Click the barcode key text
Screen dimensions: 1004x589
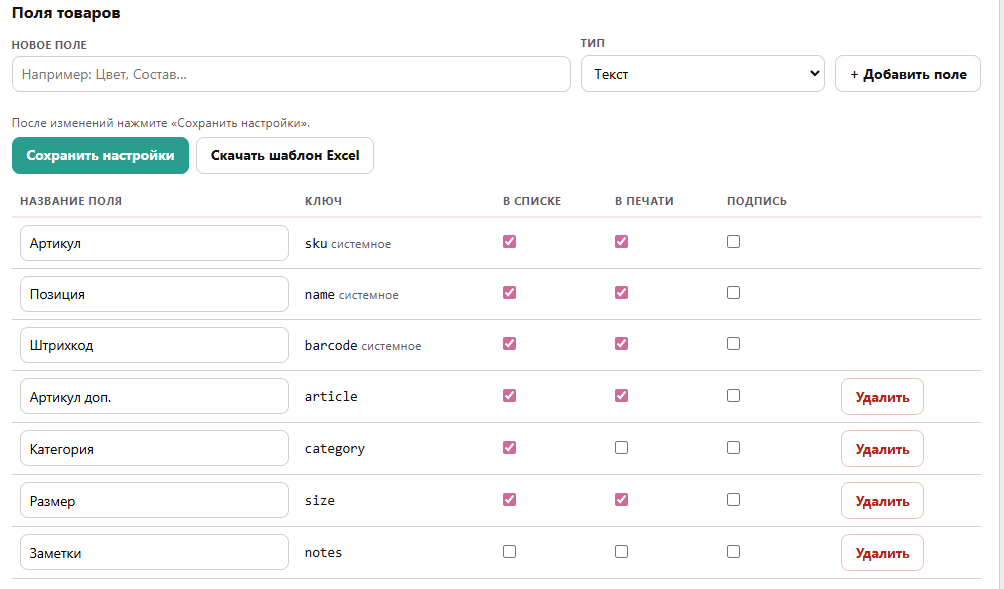pos(331,345)
